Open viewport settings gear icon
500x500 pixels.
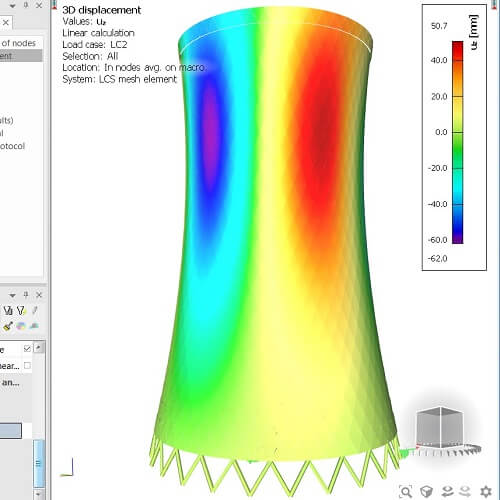click(x=486, y=491)
